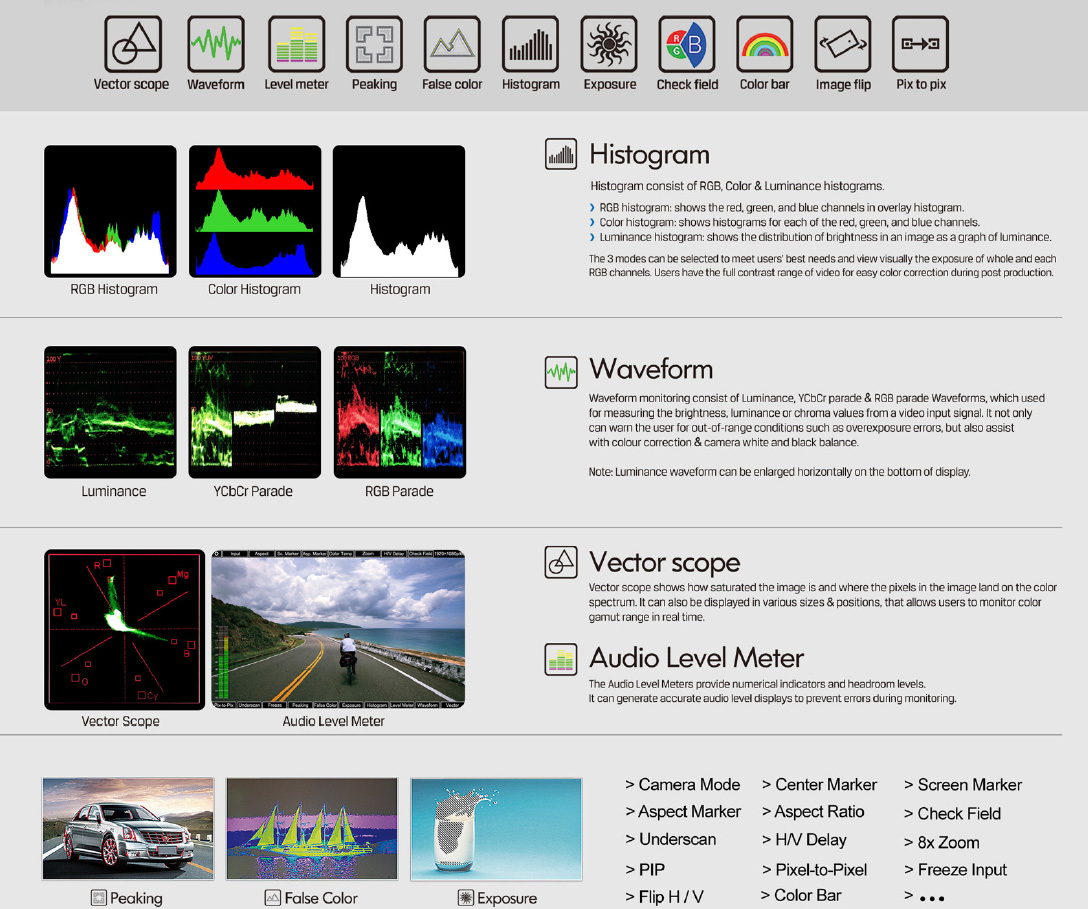Viewport: 1088px width, 909px height.
Task: Click the Audio Level Meter heading
Action: tap(697, 658)
